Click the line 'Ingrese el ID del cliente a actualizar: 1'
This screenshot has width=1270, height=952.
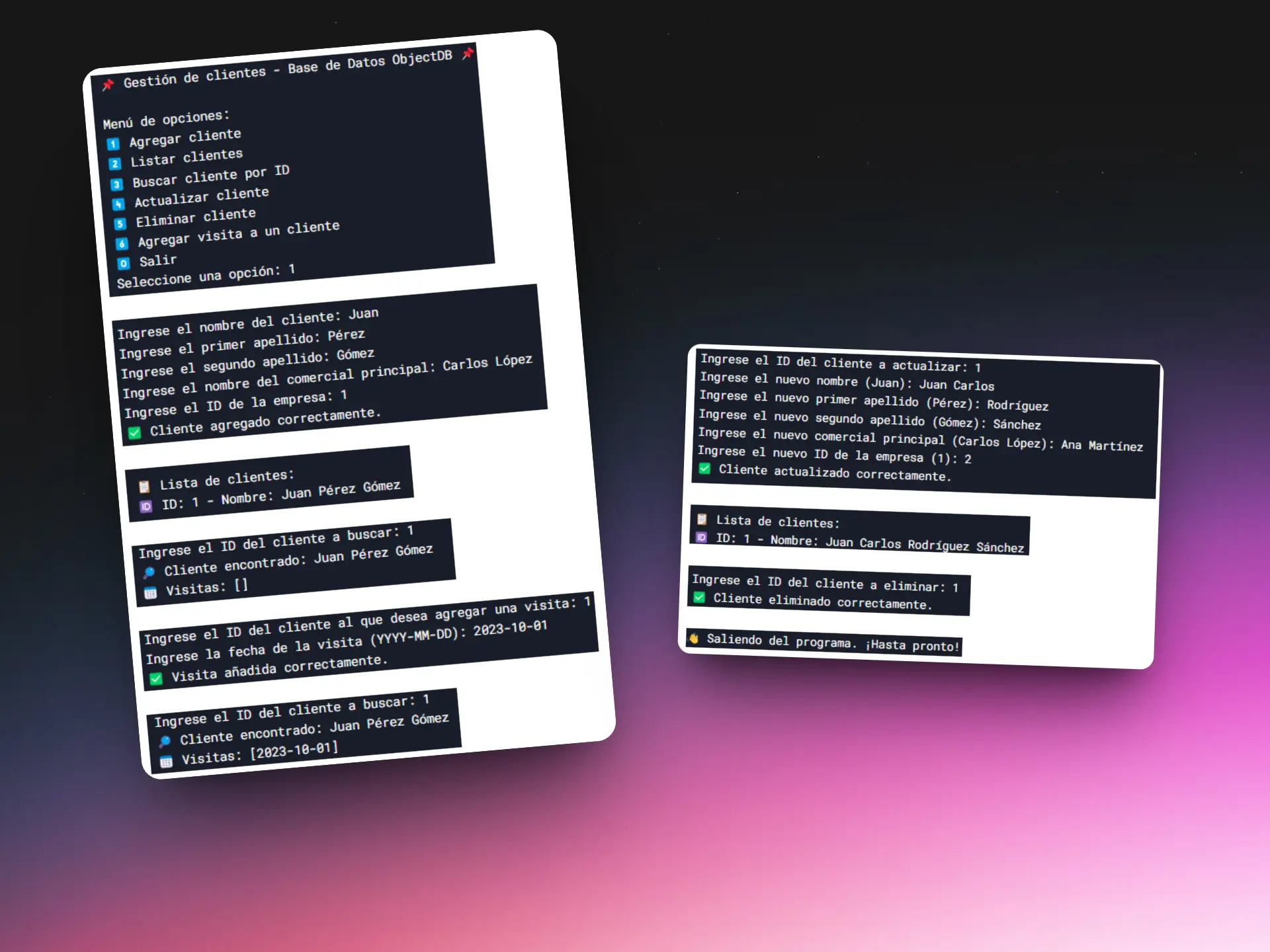[841, 362]
